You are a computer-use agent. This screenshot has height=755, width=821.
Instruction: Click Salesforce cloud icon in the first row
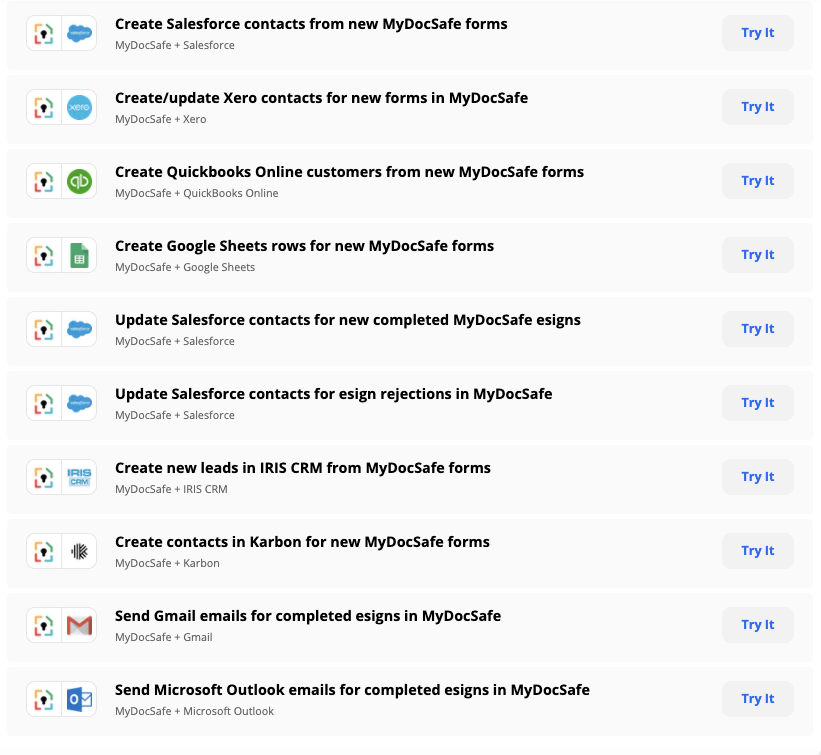(79, 33)
